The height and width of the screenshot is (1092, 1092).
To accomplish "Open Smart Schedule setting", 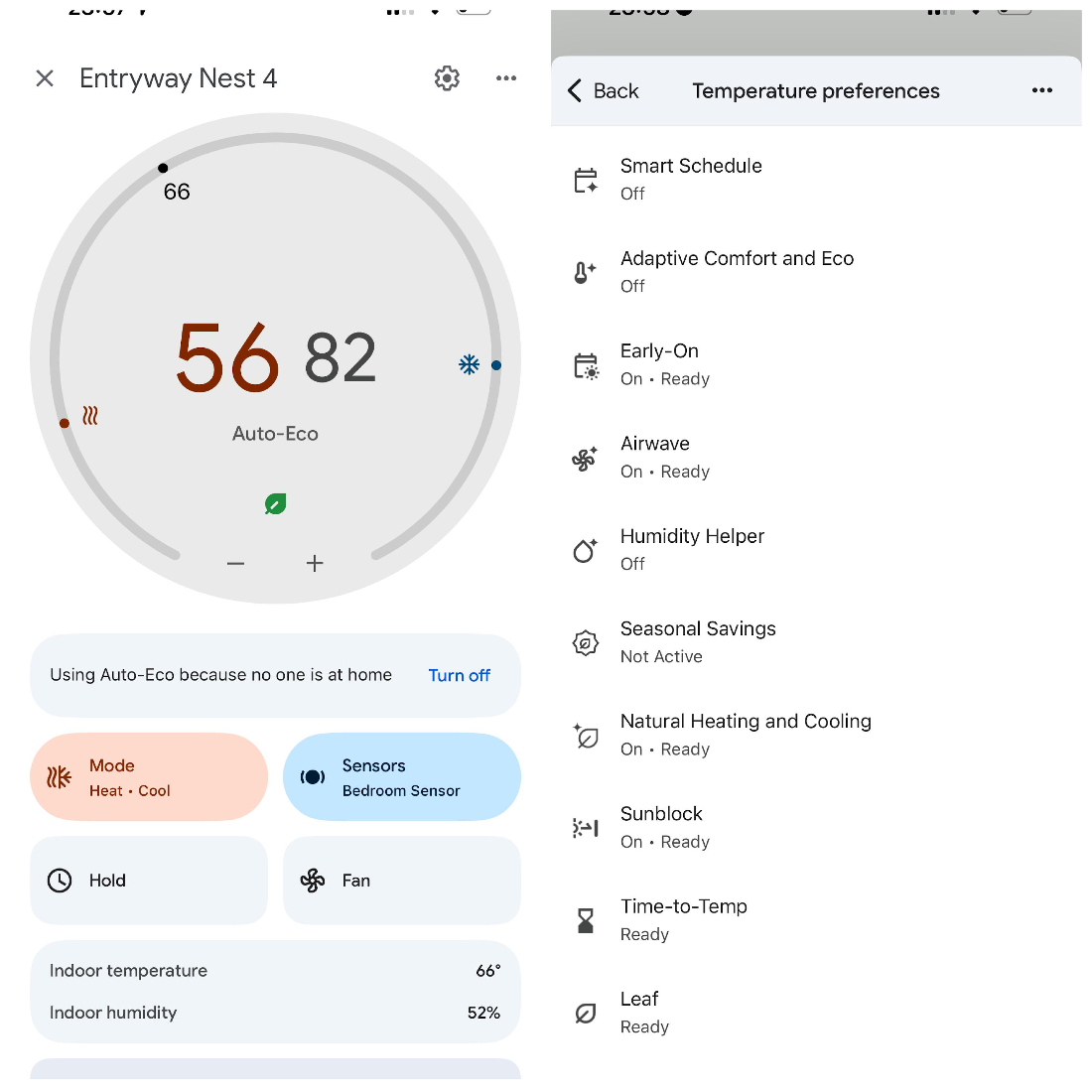I will (691, 179).
